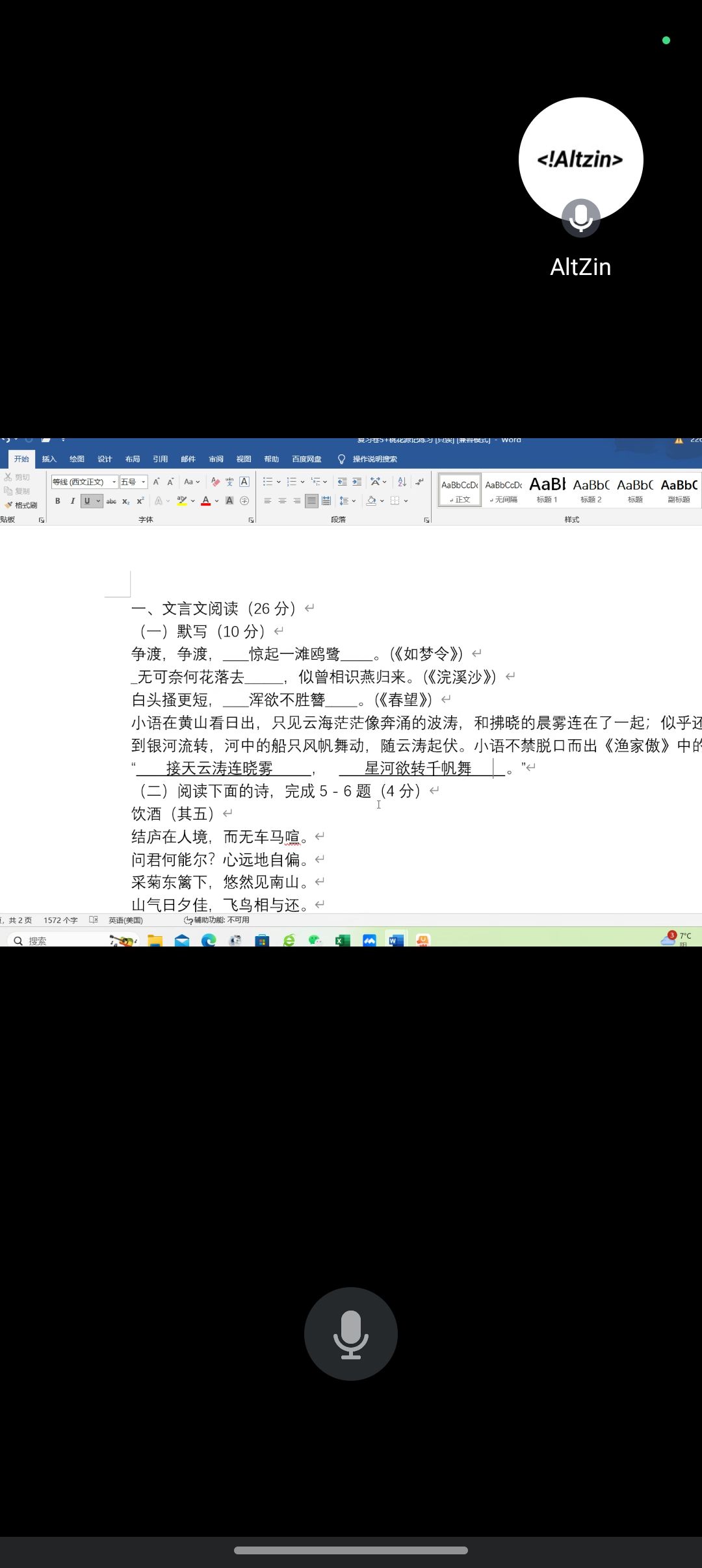Click the Windows taskbar search box
This screenshot has height=1568, width=702.
pyautogui.click(x=58, y=941)
